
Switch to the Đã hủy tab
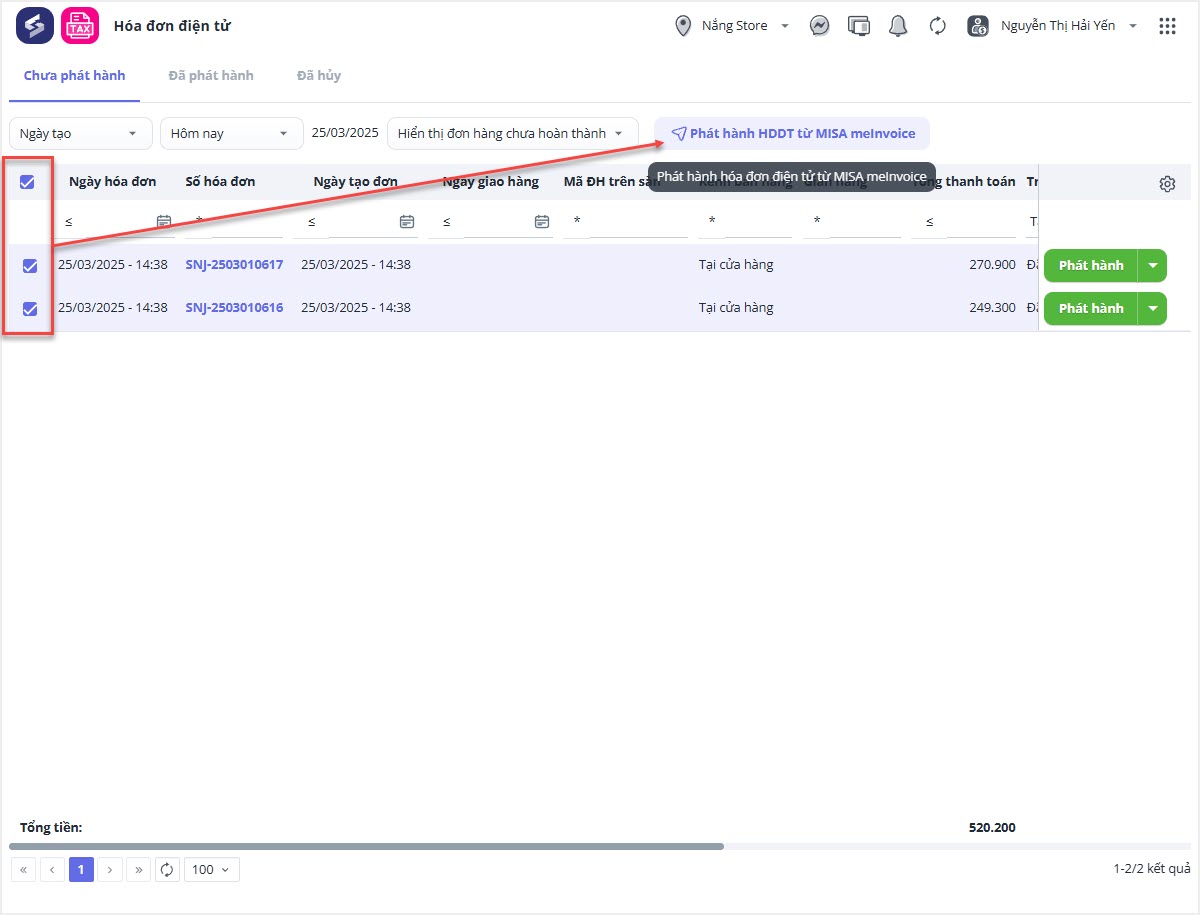point(318,76)
